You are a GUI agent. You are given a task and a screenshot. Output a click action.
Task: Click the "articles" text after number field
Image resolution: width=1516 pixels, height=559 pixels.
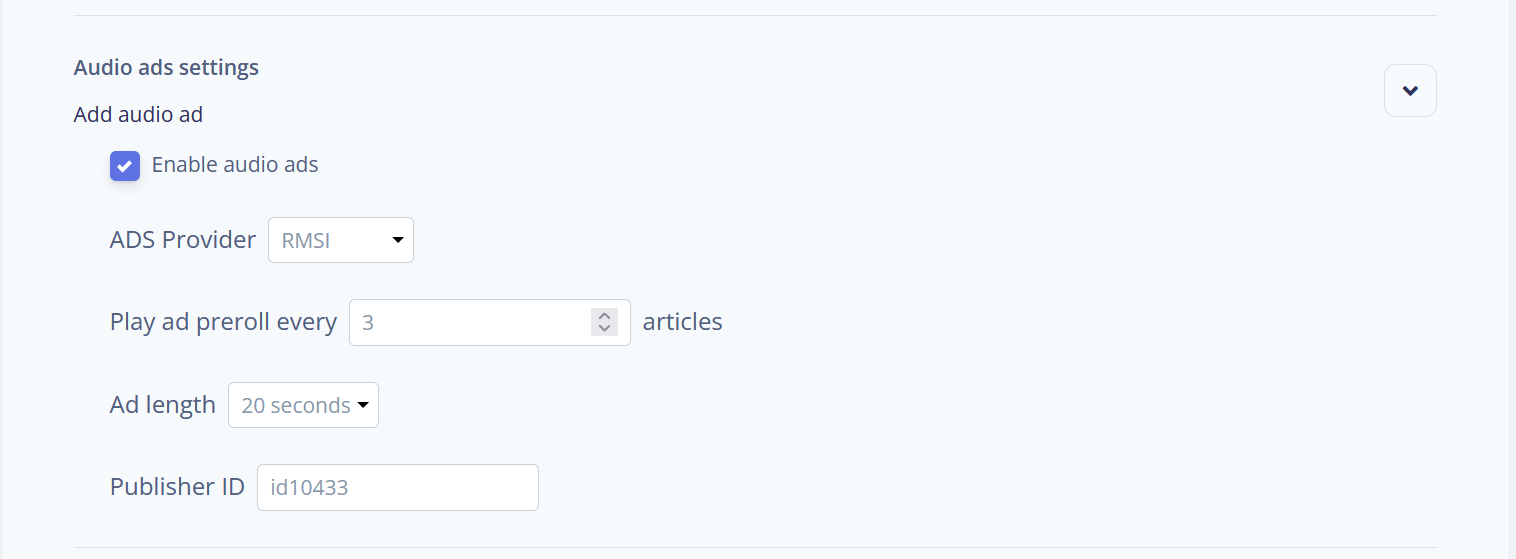coord(682,323)
